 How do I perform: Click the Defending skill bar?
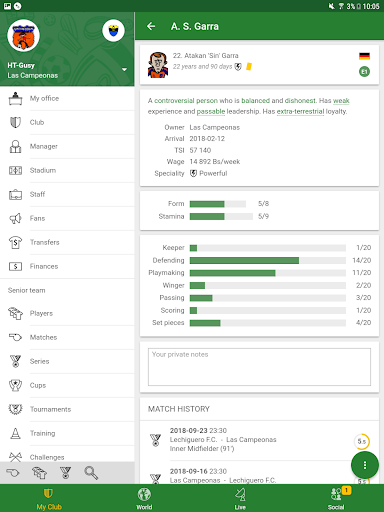coord(268,260)
